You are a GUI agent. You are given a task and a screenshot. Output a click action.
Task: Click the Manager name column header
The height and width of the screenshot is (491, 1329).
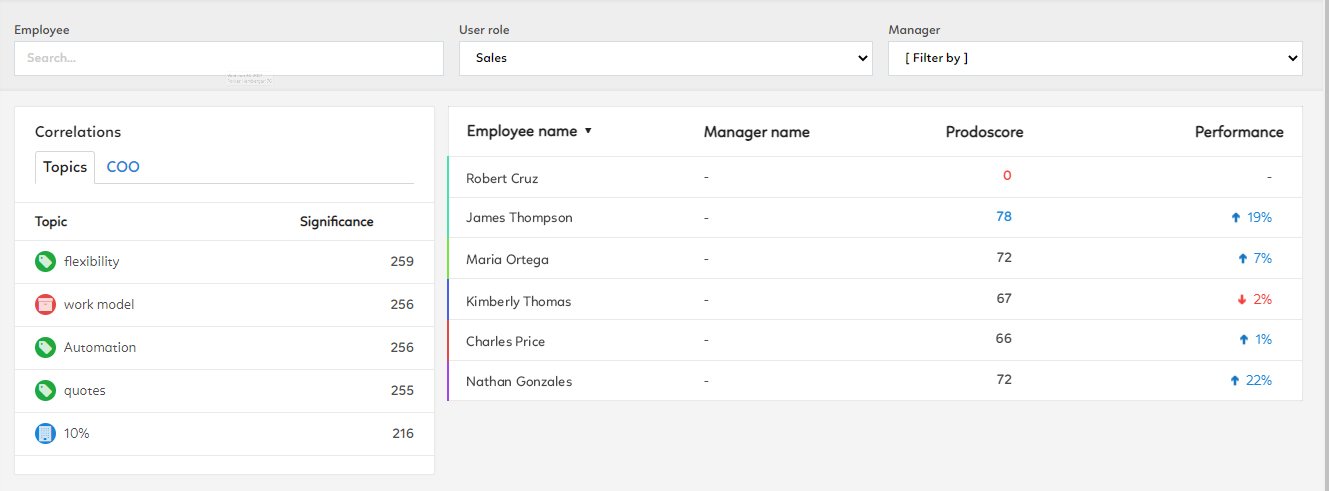coord(756,132)
